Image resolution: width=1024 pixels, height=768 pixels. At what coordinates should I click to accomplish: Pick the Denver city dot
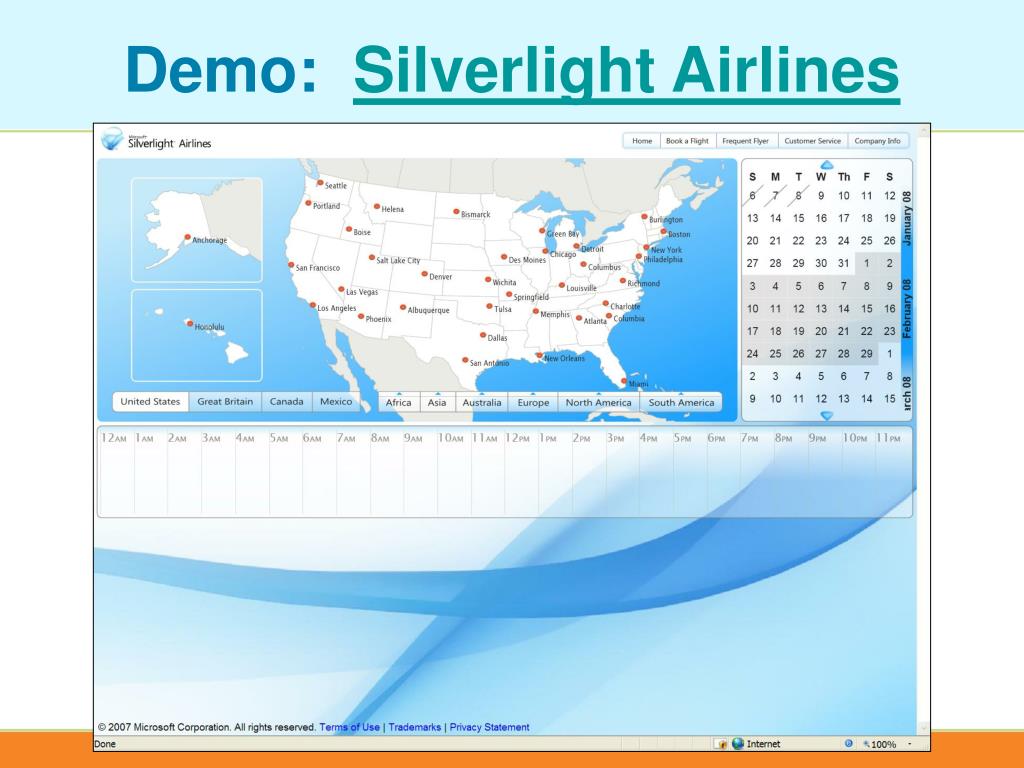[424, 274]
